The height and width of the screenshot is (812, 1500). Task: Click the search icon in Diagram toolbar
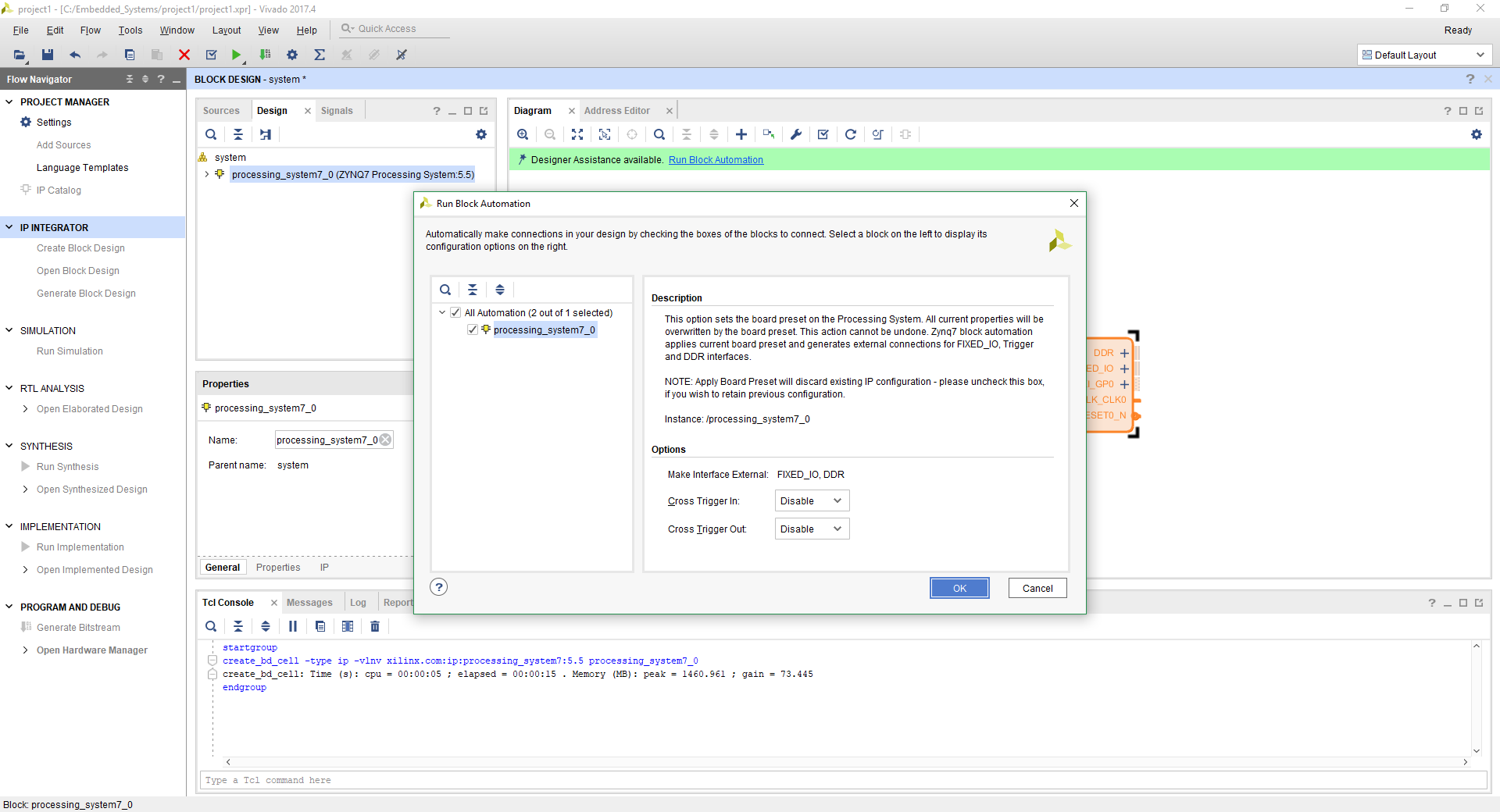659,134
